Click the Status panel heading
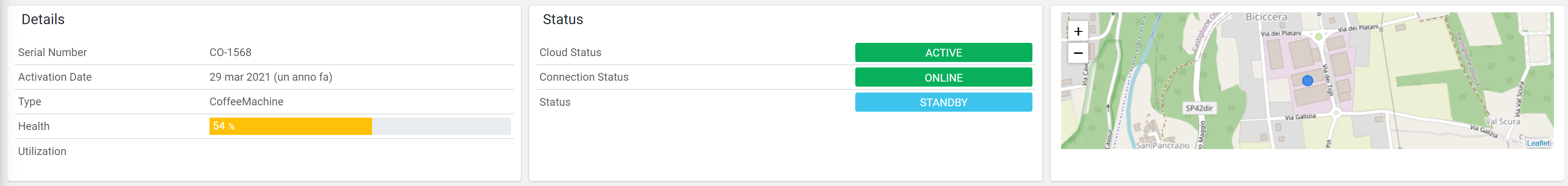The image size is (1568, 186). point(562,20)
